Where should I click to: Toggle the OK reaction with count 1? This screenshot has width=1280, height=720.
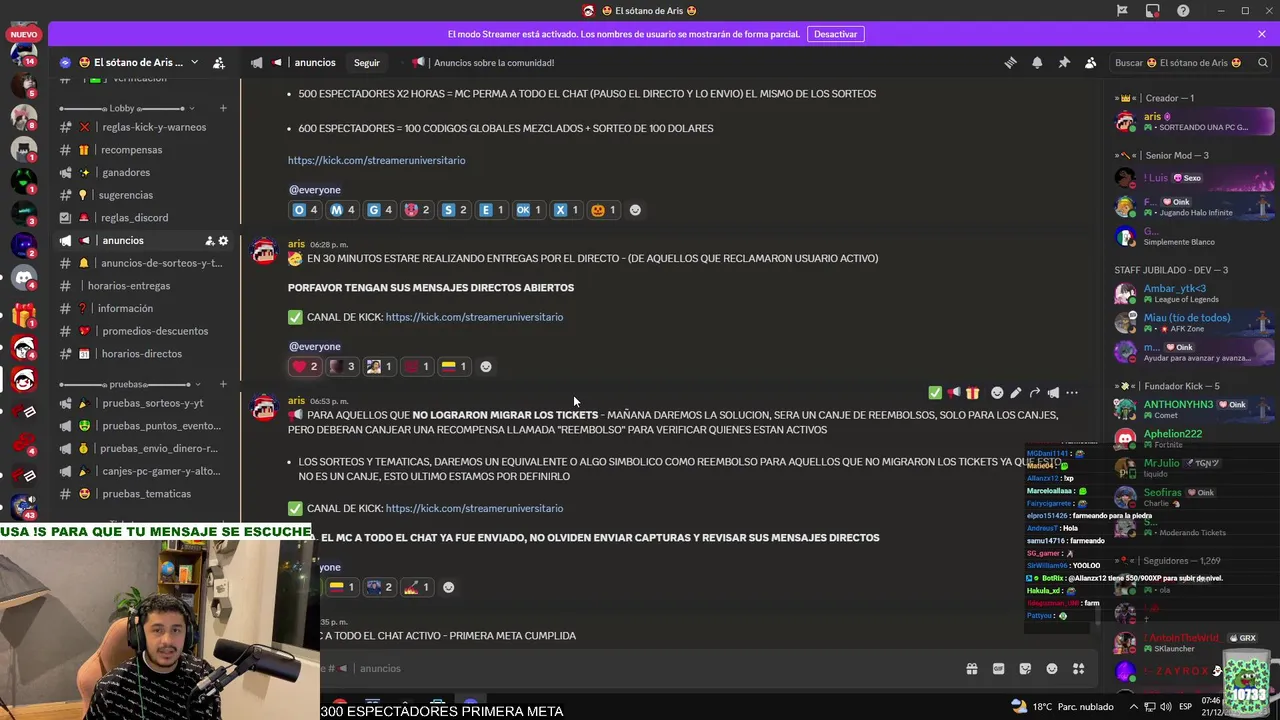click(x=528, y=210)
